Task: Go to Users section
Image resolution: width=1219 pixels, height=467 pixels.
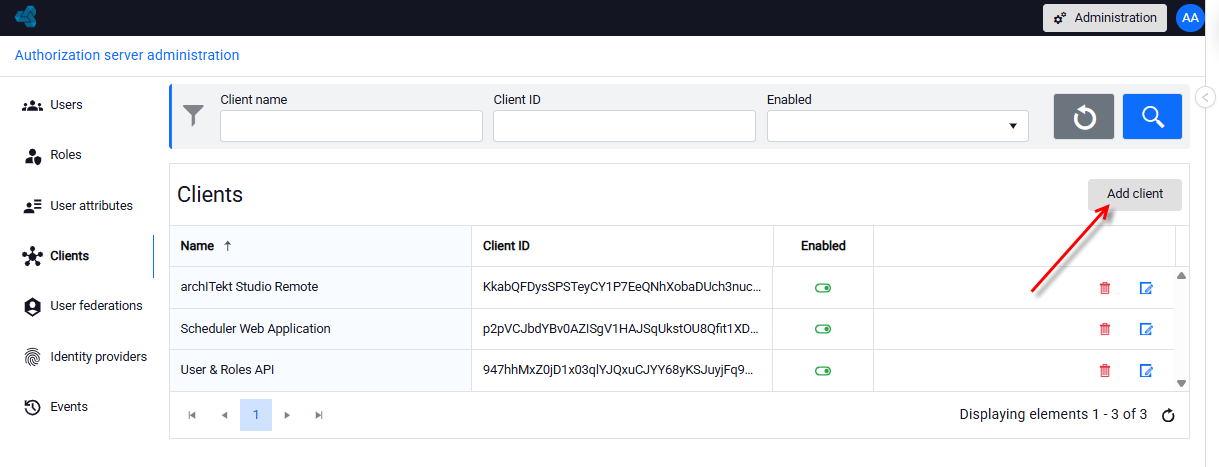Action: pos(66,105)
